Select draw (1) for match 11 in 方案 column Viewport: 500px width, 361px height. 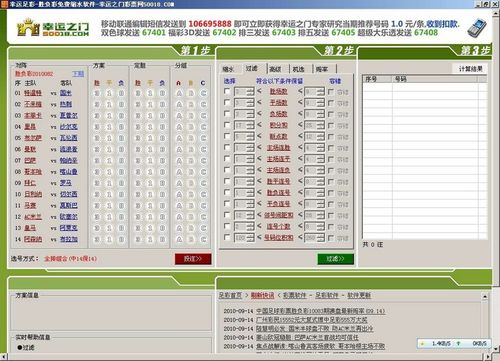pyautogui.click(x=109, y=206)
